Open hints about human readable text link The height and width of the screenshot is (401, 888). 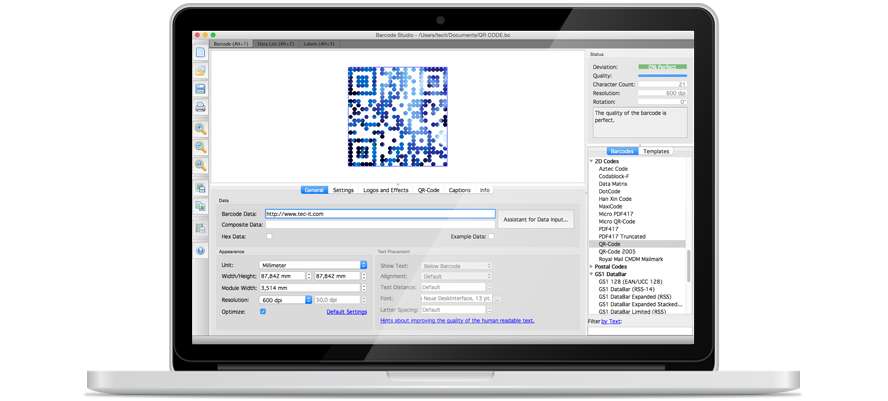pos(457,321)
